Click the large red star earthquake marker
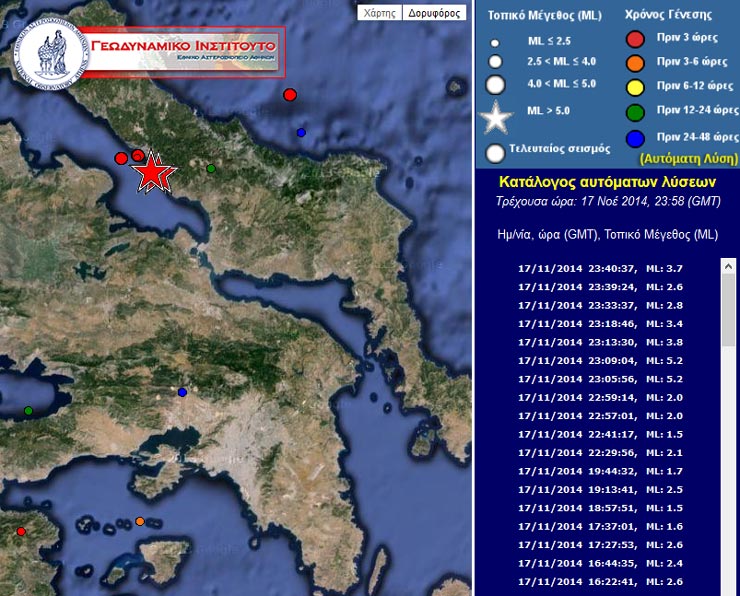This screenshot has width=740, height=596. point(152,173)
